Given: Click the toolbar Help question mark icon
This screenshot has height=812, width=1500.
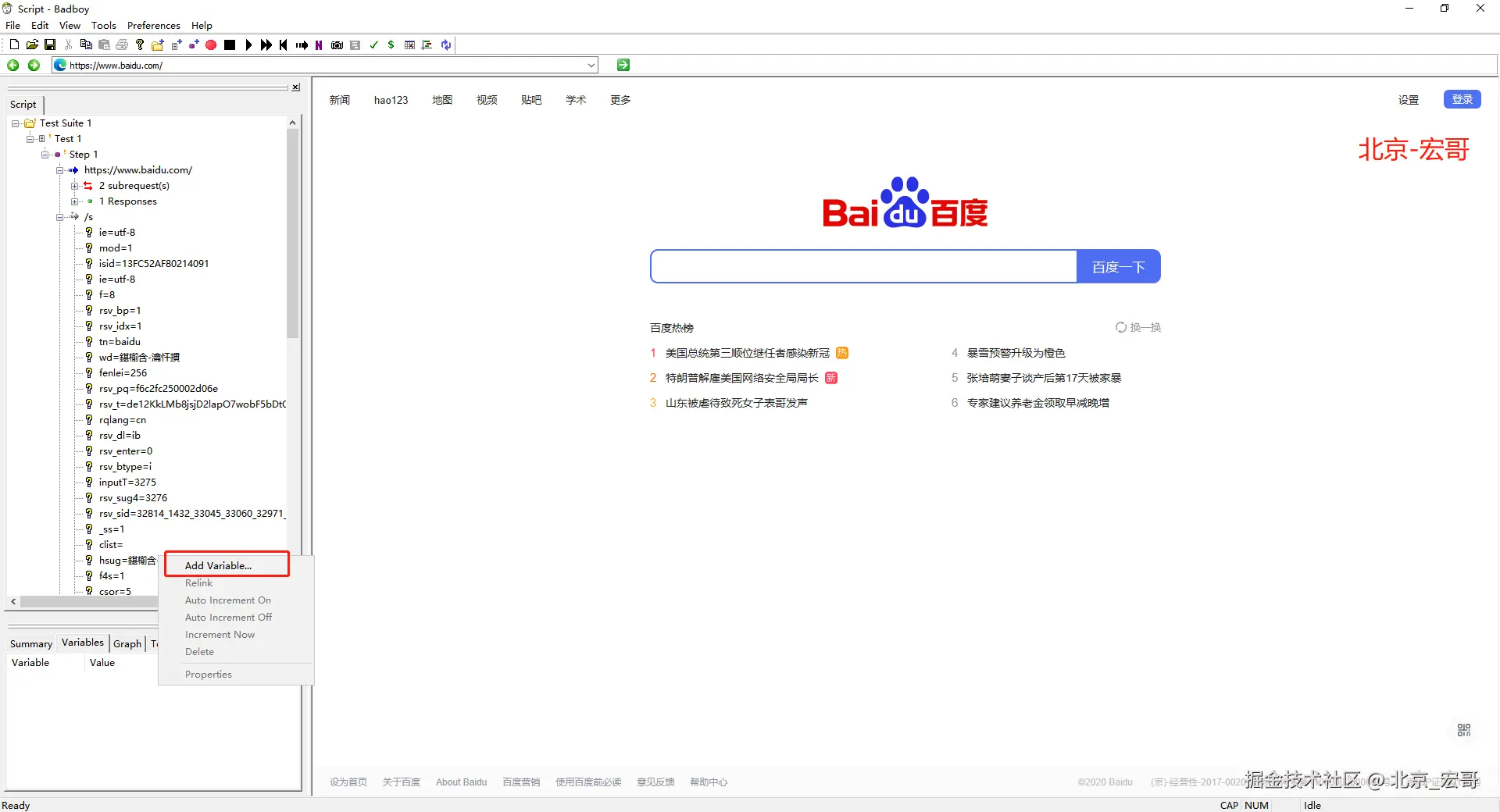Looking at the screenshot, I should [140, 45].
